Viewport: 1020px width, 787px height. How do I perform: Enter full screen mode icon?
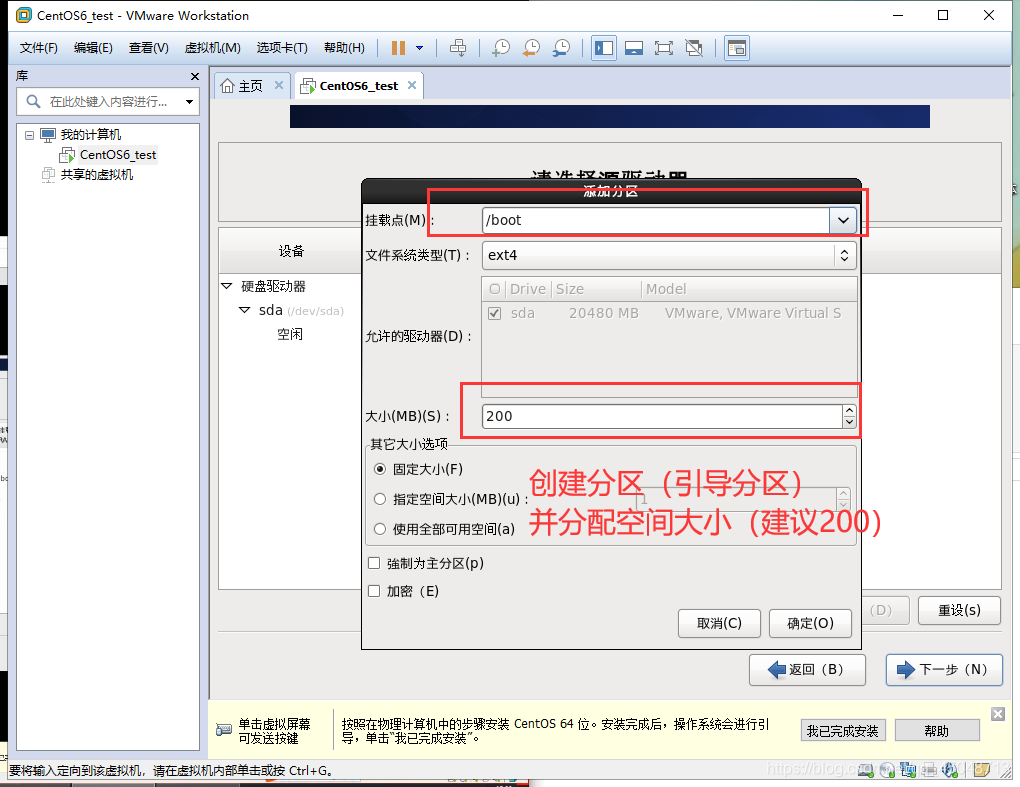point(664,47)
